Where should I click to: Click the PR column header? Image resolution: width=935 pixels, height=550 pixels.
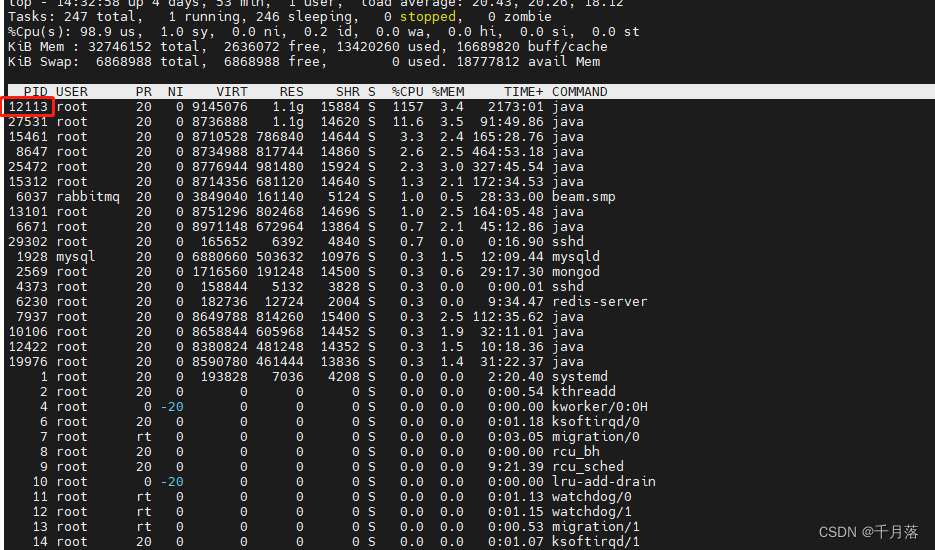click(144, 92)
